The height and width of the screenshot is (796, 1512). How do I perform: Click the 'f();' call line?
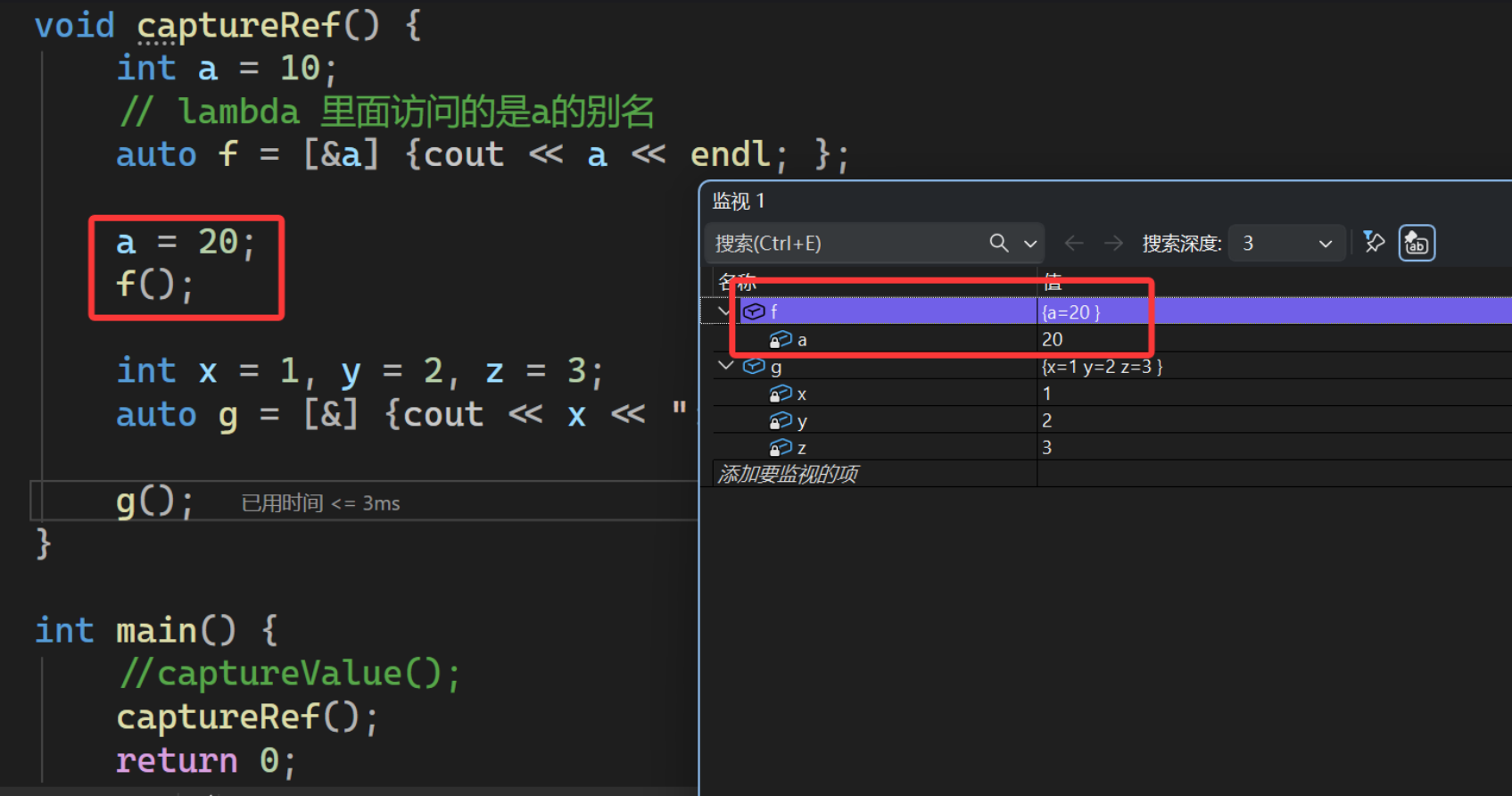[x=154, y=286]
